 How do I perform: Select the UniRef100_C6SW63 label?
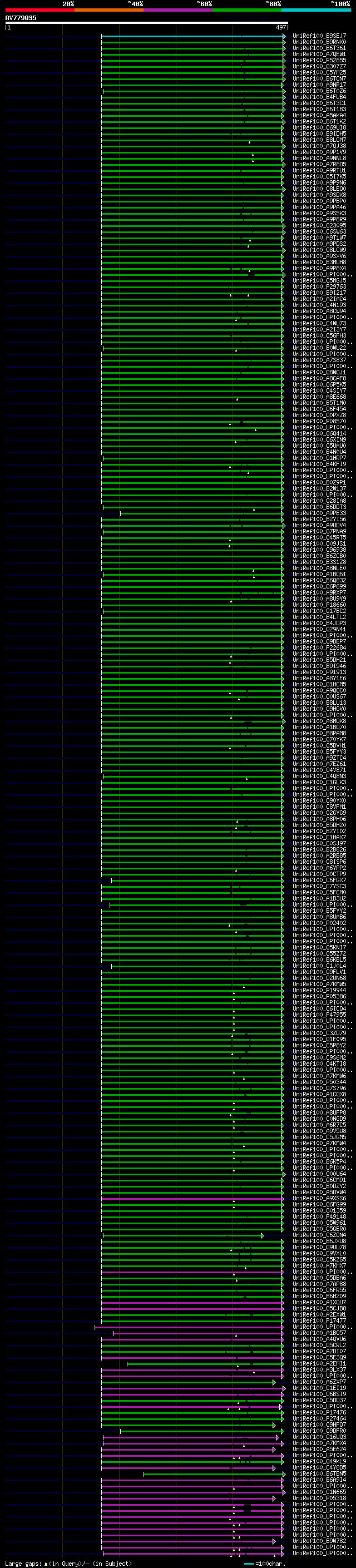(x=319, y=231)
